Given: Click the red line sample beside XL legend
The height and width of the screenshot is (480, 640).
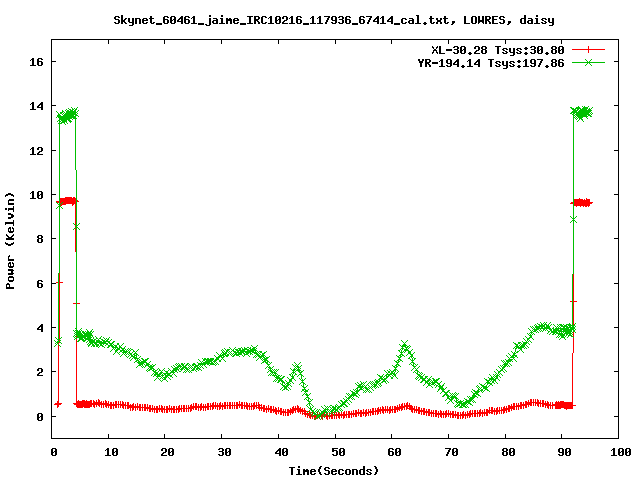Looking at the screenshot, I should coord(588,50).
